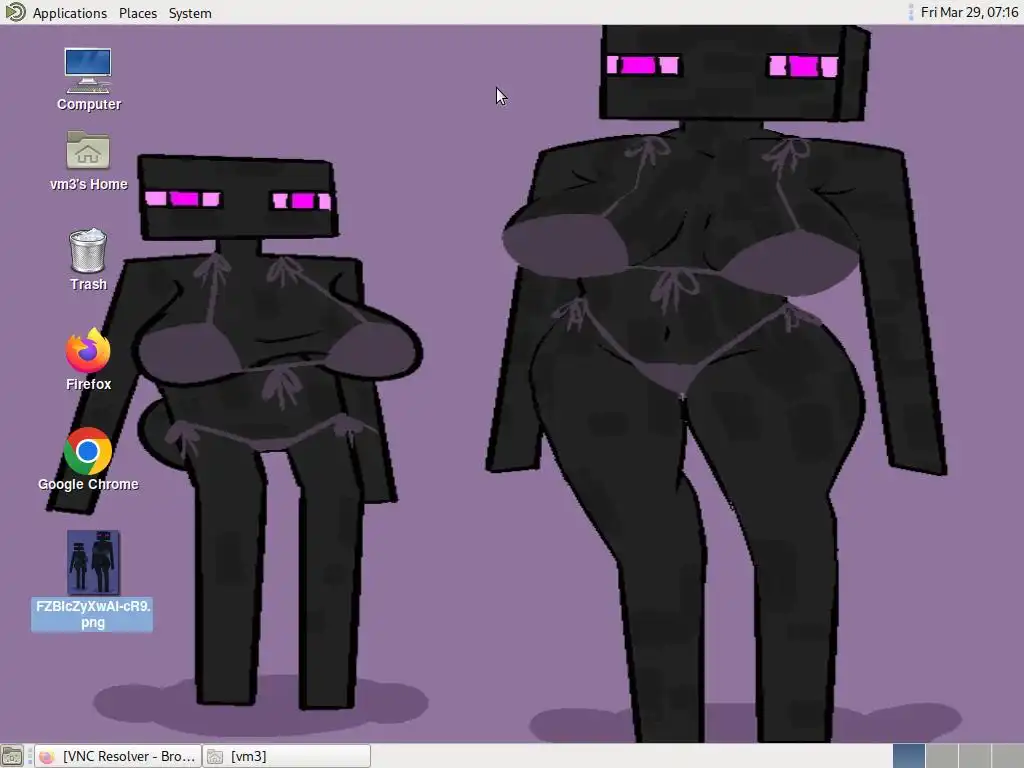
Task: Click the FZBlcZyXwAI-cR9.png filename label
Action: pyautogui.click(x=92, y=614)
